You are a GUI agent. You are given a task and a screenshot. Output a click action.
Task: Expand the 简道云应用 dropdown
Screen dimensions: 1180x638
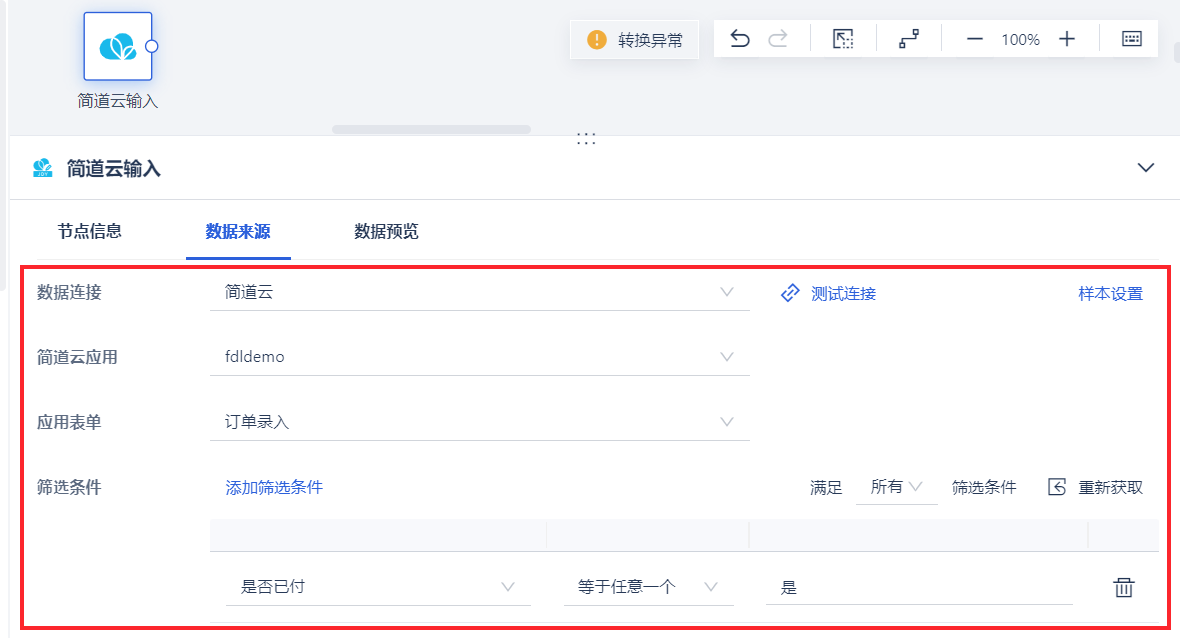click(479, 357)
